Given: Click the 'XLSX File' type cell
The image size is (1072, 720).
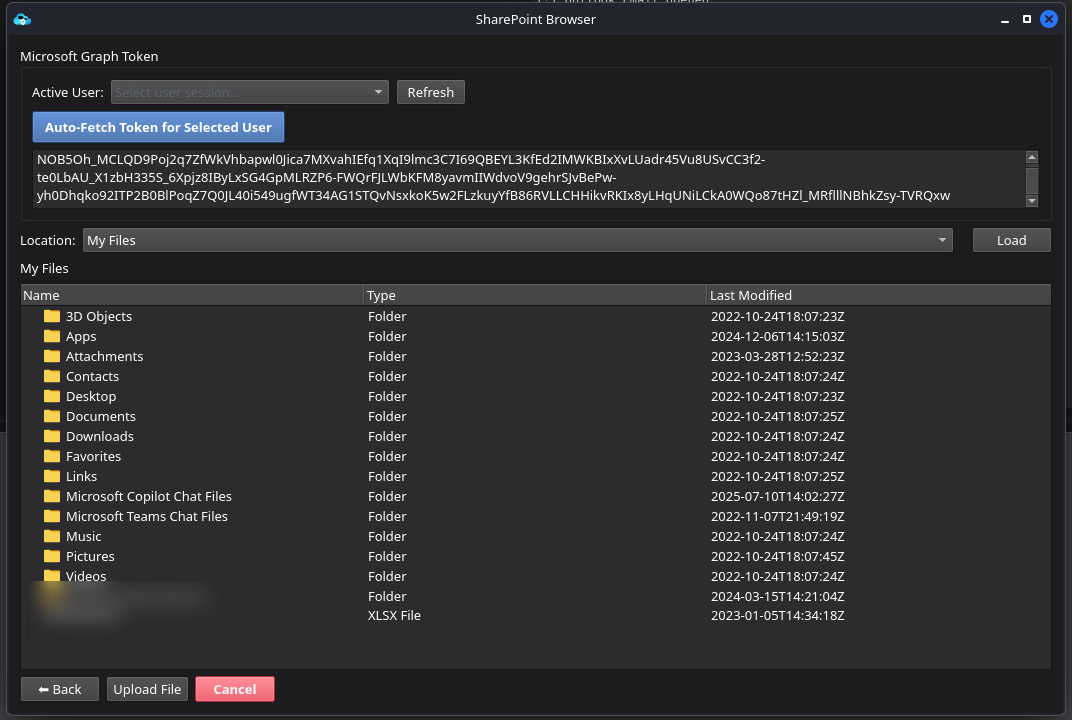Looking at the screenshot, I should [x=394, y=615].
